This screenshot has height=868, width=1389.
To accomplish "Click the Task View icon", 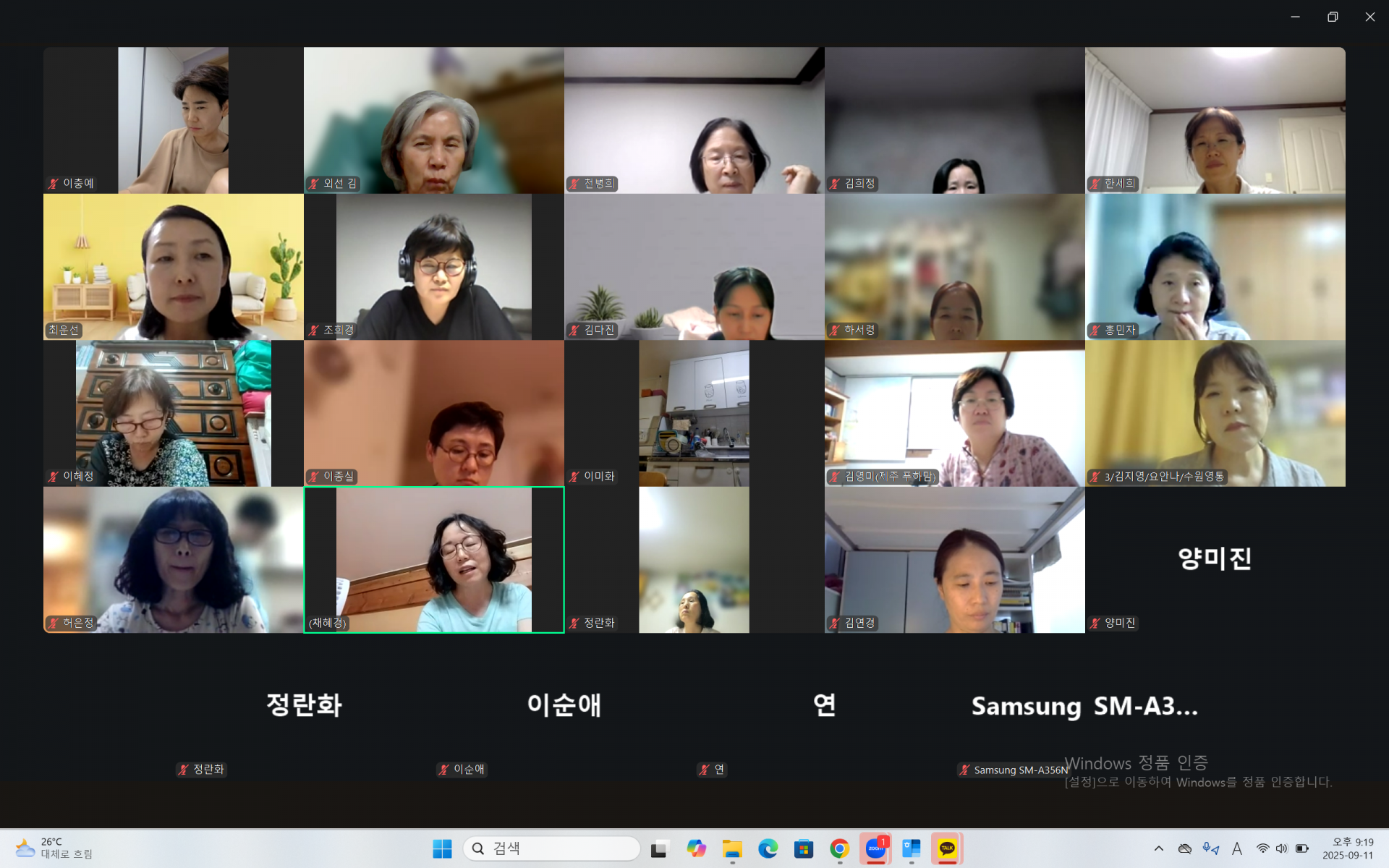I will pos(659,848).
